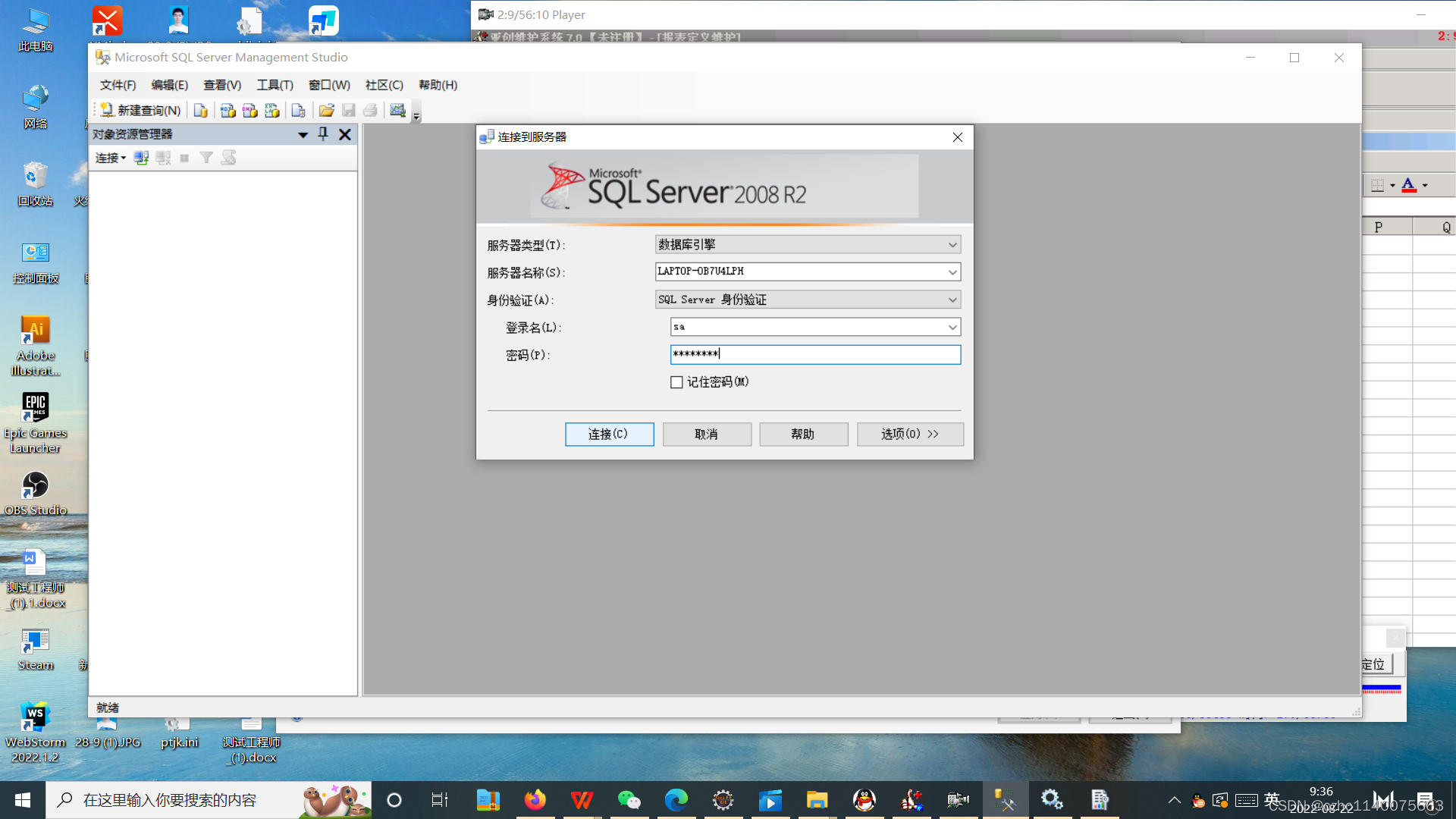Click the server name text field LAPTOP-OB7U4LPH
This screenshot has width=1456, height=819.
tap(800, 271)
